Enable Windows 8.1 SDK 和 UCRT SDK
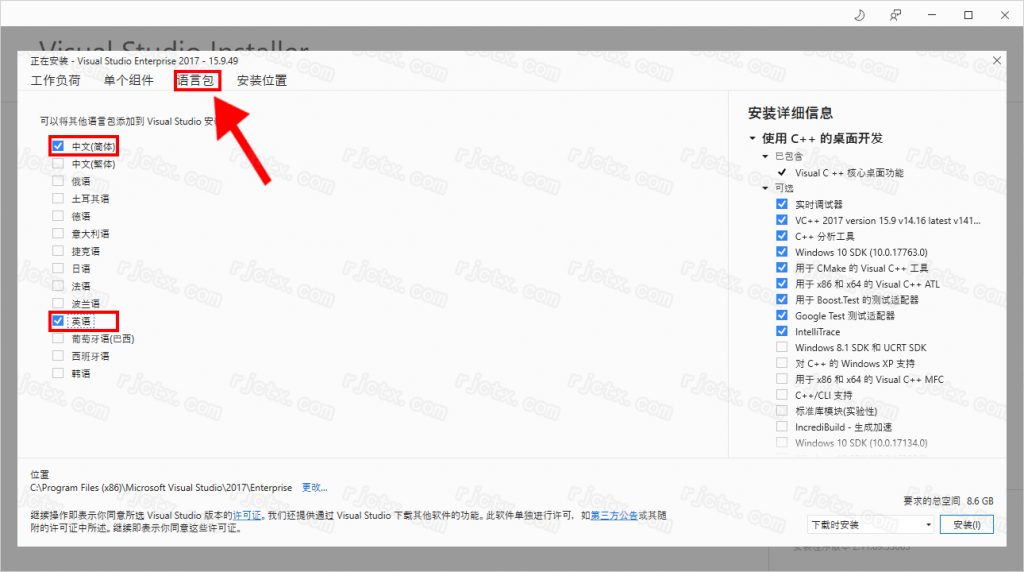 (782, 348)
